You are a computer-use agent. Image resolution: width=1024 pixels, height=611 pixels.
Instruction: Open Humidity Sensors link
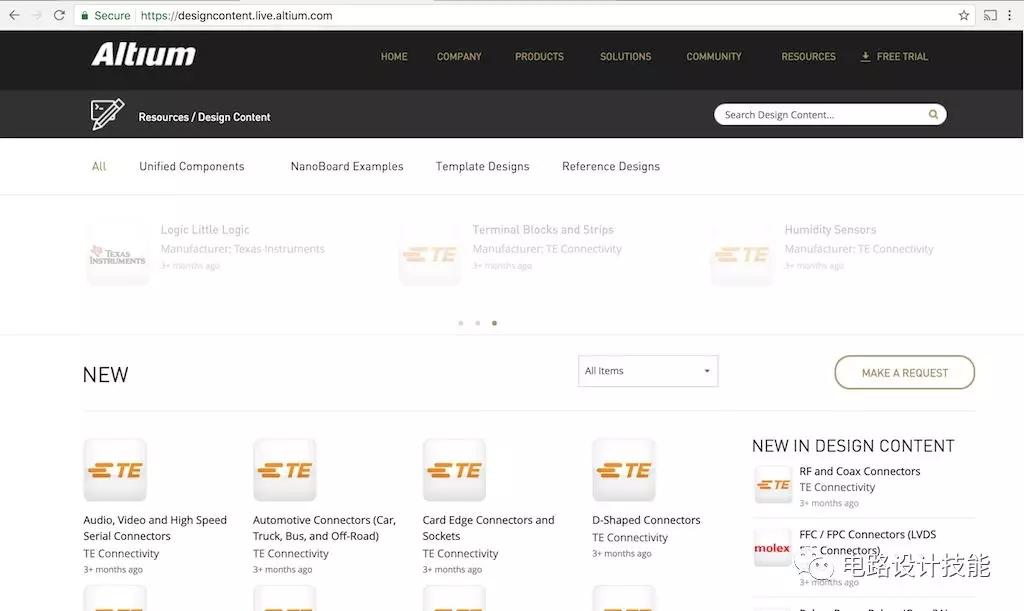[x=830, y=230]
